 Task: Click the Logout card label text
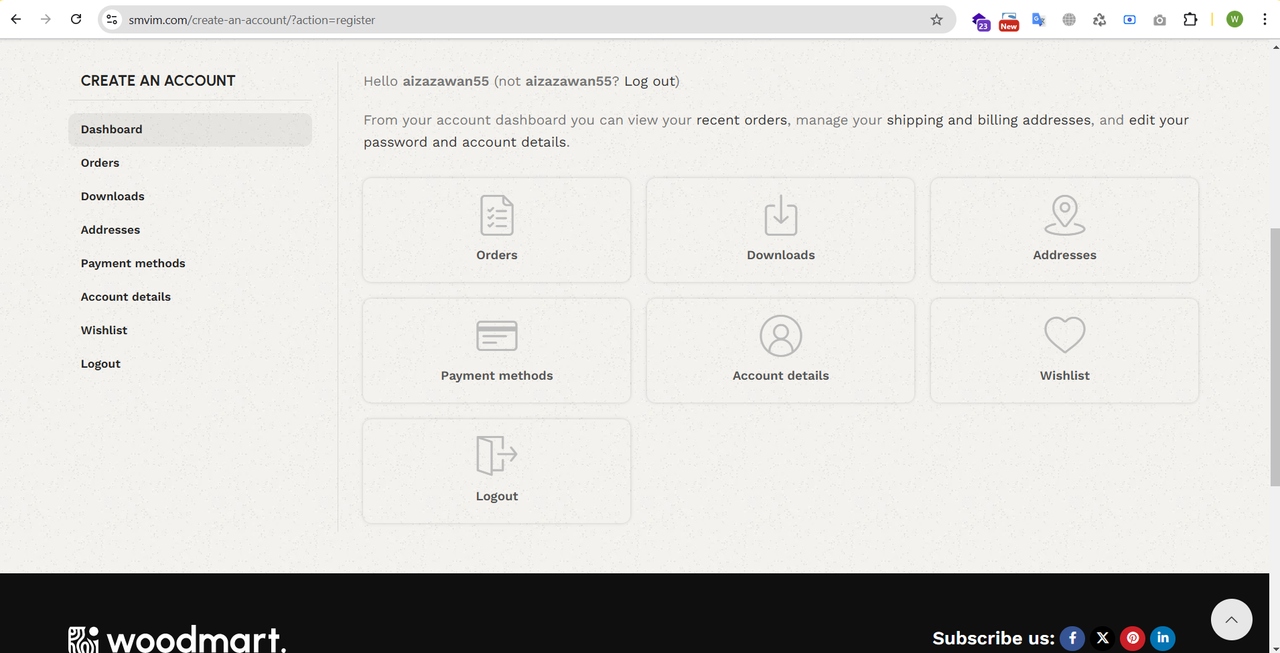(497, 496)
